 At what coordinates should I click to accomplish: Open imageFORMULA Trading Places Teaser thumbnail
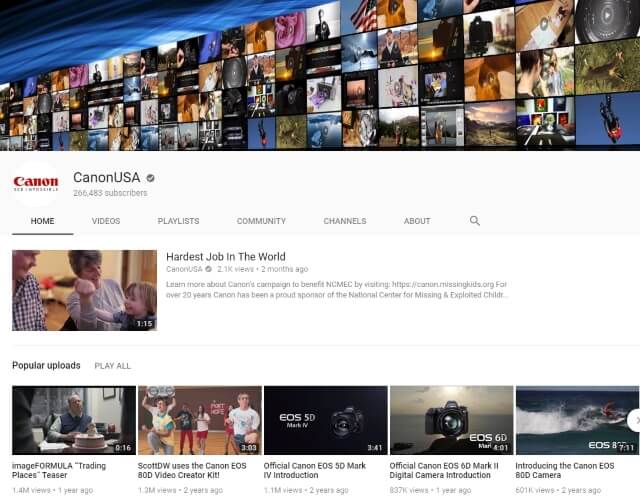tap(74, 420)
